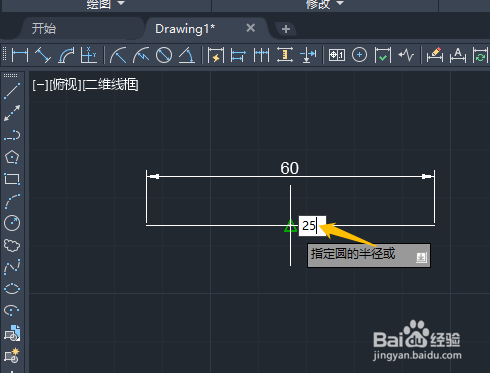This screenshot has width=490, height=373.
Task: Click the Dimension Update icon
Action: 480,55
